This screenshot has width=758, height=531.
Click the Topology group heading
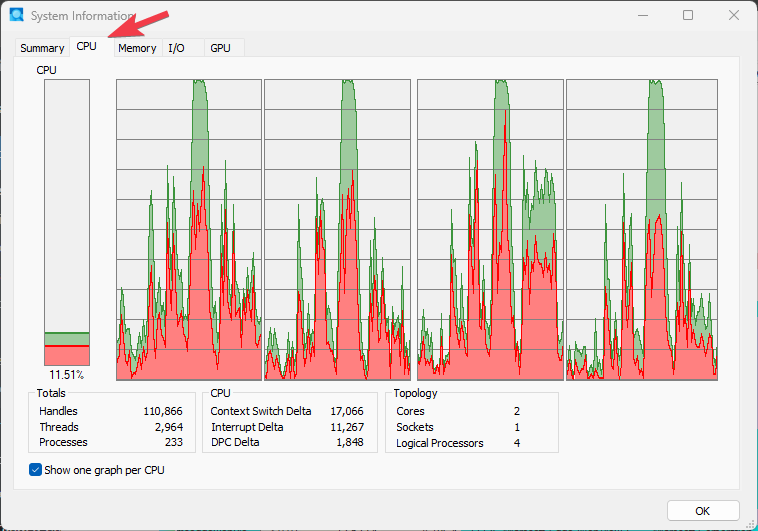coord(415,393)
